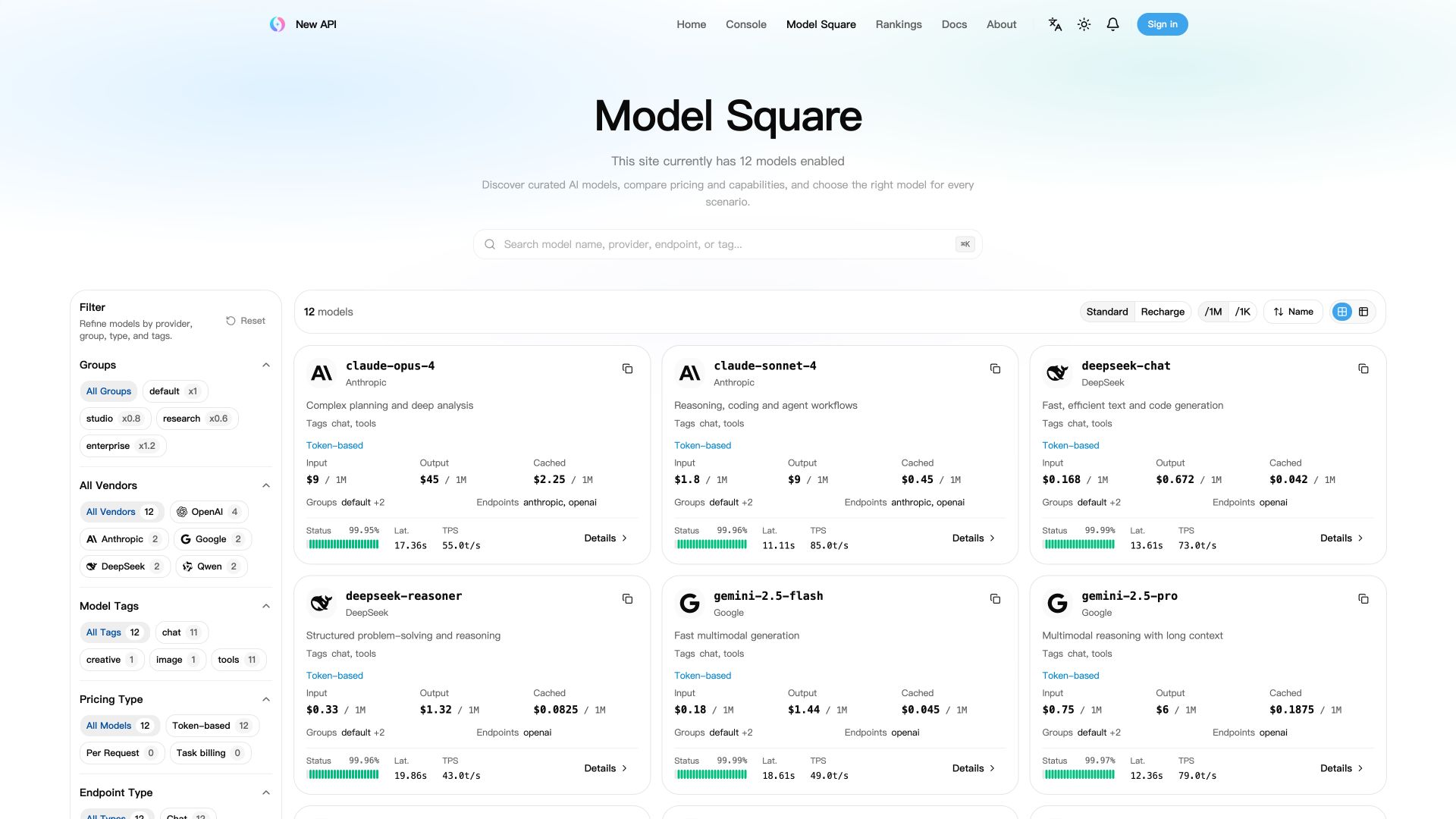This screenshot has height=819, width=1456.
Task: Copy the claude-sonnet-4 model name
Action: (995, 369)
